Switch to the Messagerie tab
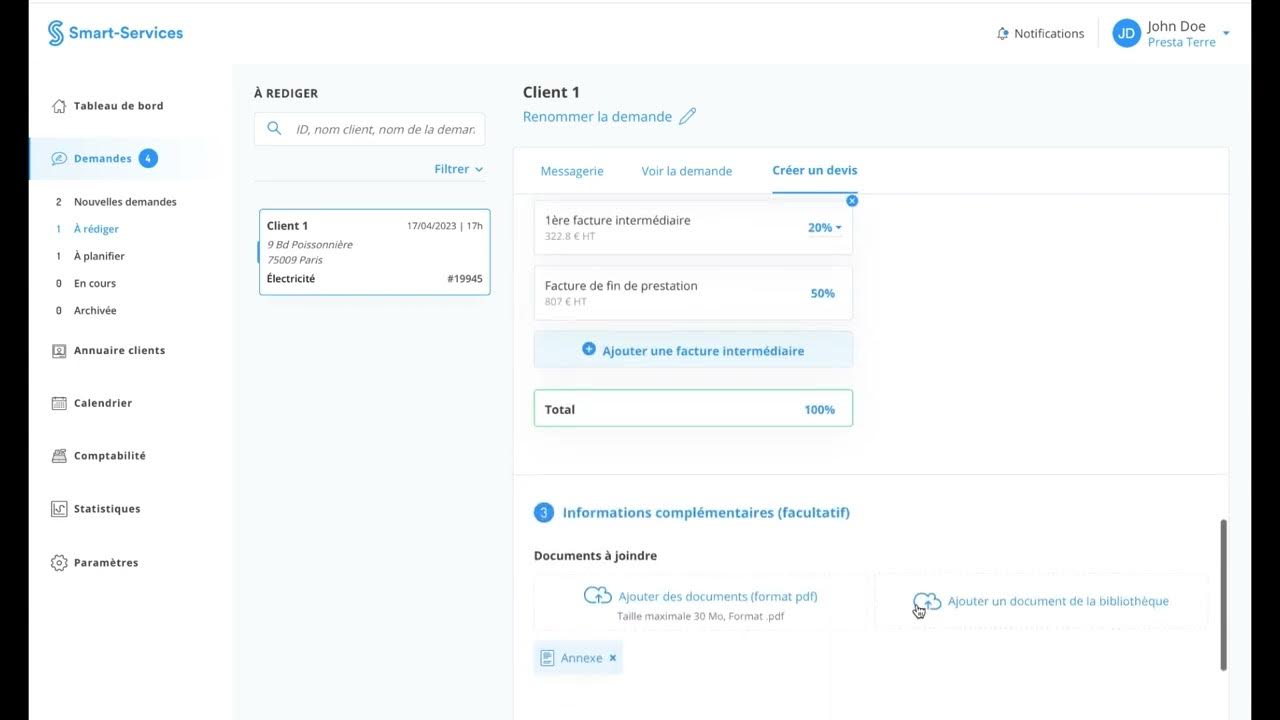The height and width of the screenshot is (720, 1280). tap(572, 171)
